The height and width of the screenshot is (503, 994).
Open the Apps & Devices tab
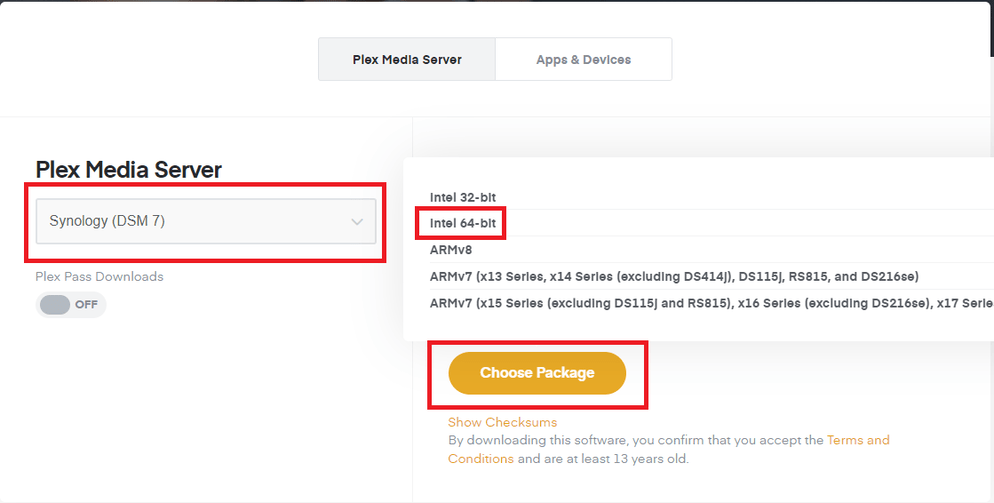click(x=583, y=60)
